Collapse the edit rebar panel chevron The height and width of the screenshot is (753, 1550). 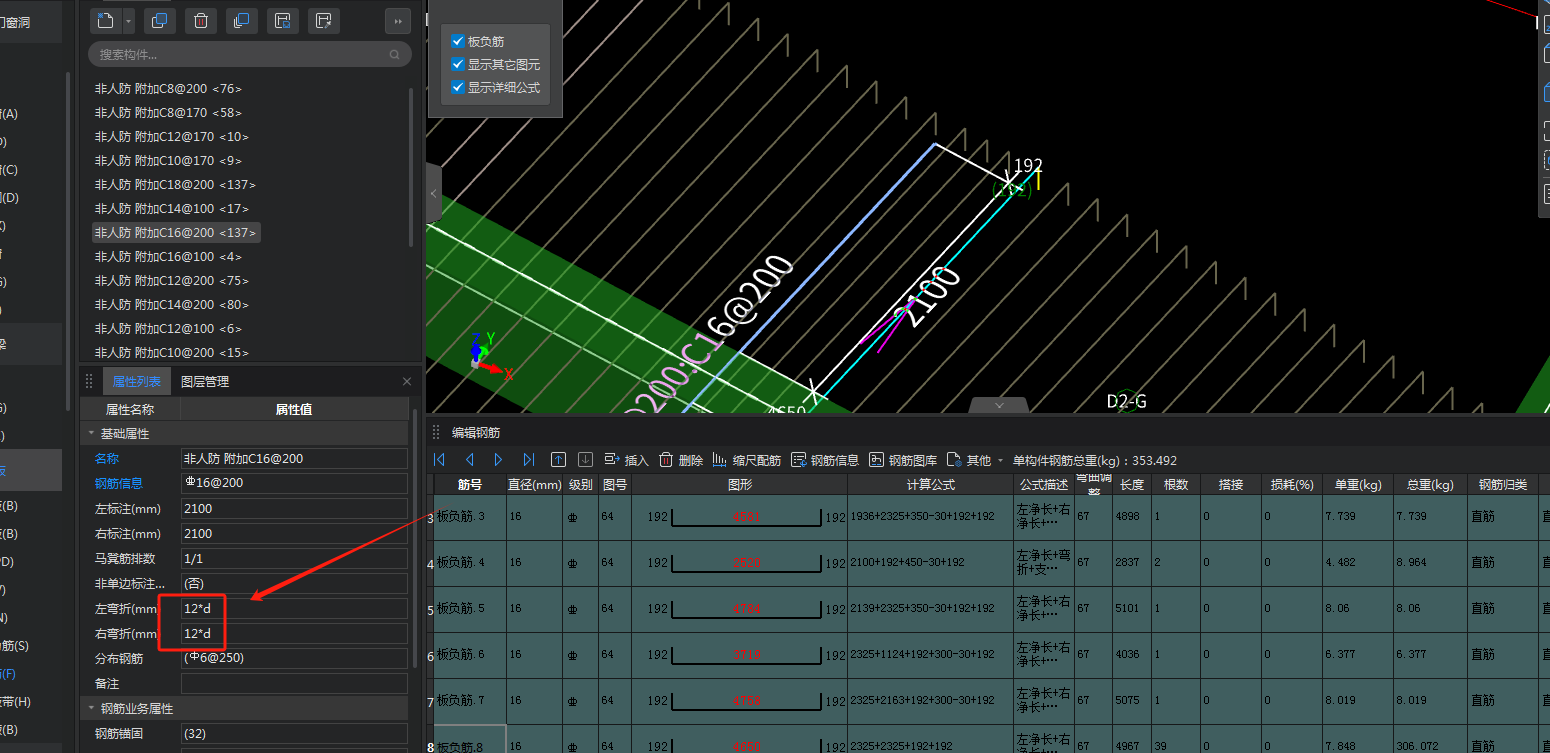tap(999, 405)
